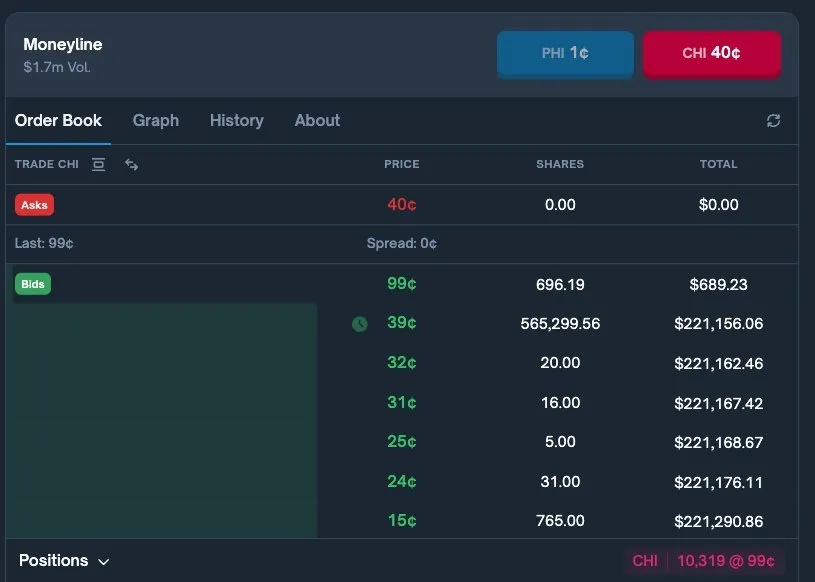Click the TRADE CHI label
The image size is (815, 582).
pos(47,164)
